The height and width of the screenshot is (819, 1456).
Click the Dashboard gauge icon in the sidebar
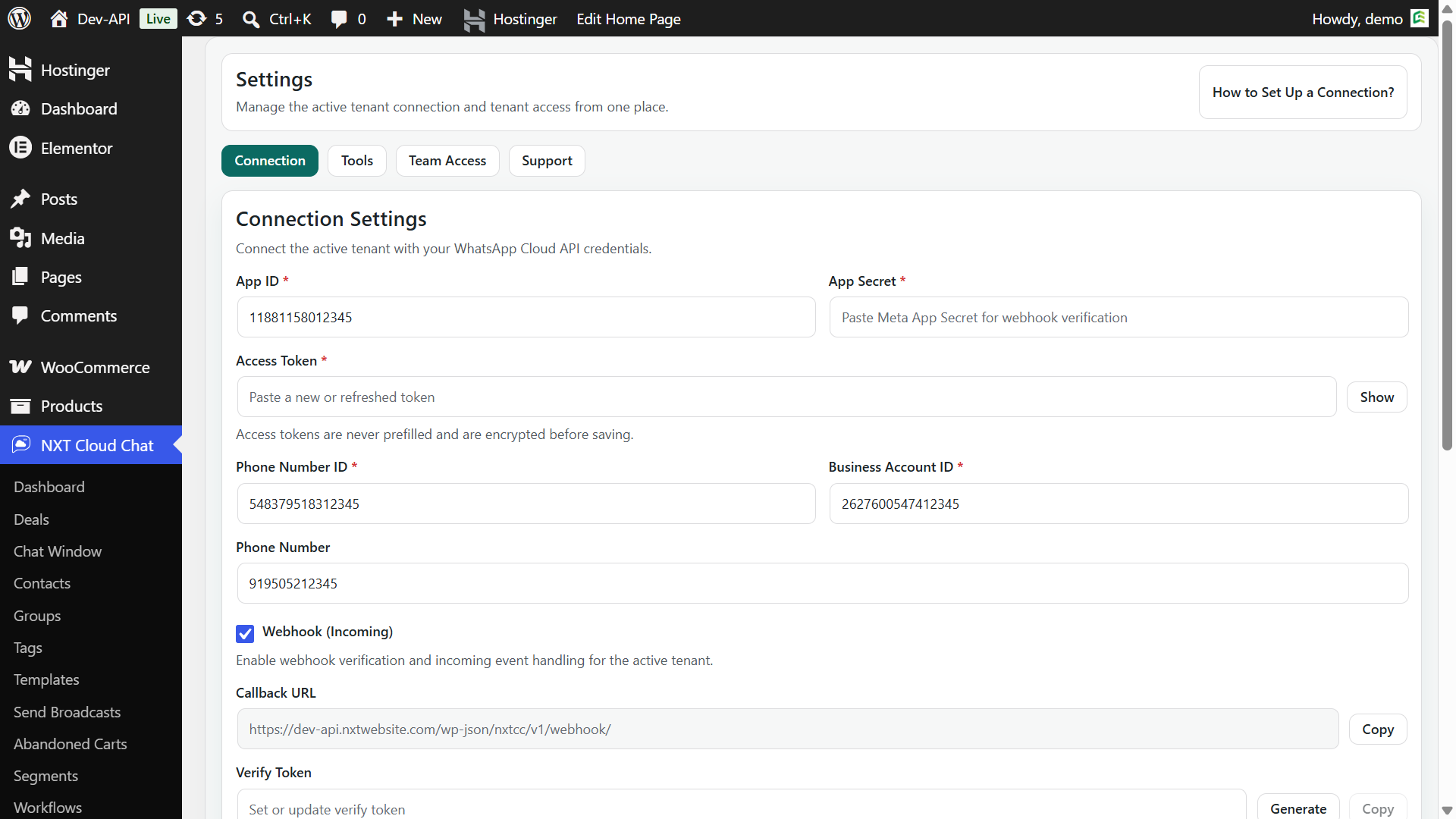tap(20, 108)
